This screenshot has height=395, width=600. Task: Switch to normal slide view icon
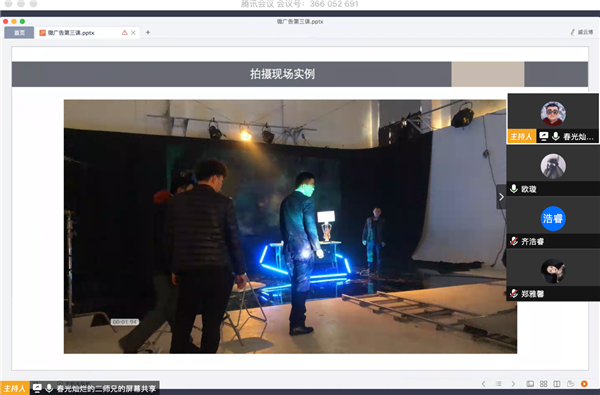pyautogui.click(x=530, y=384)
